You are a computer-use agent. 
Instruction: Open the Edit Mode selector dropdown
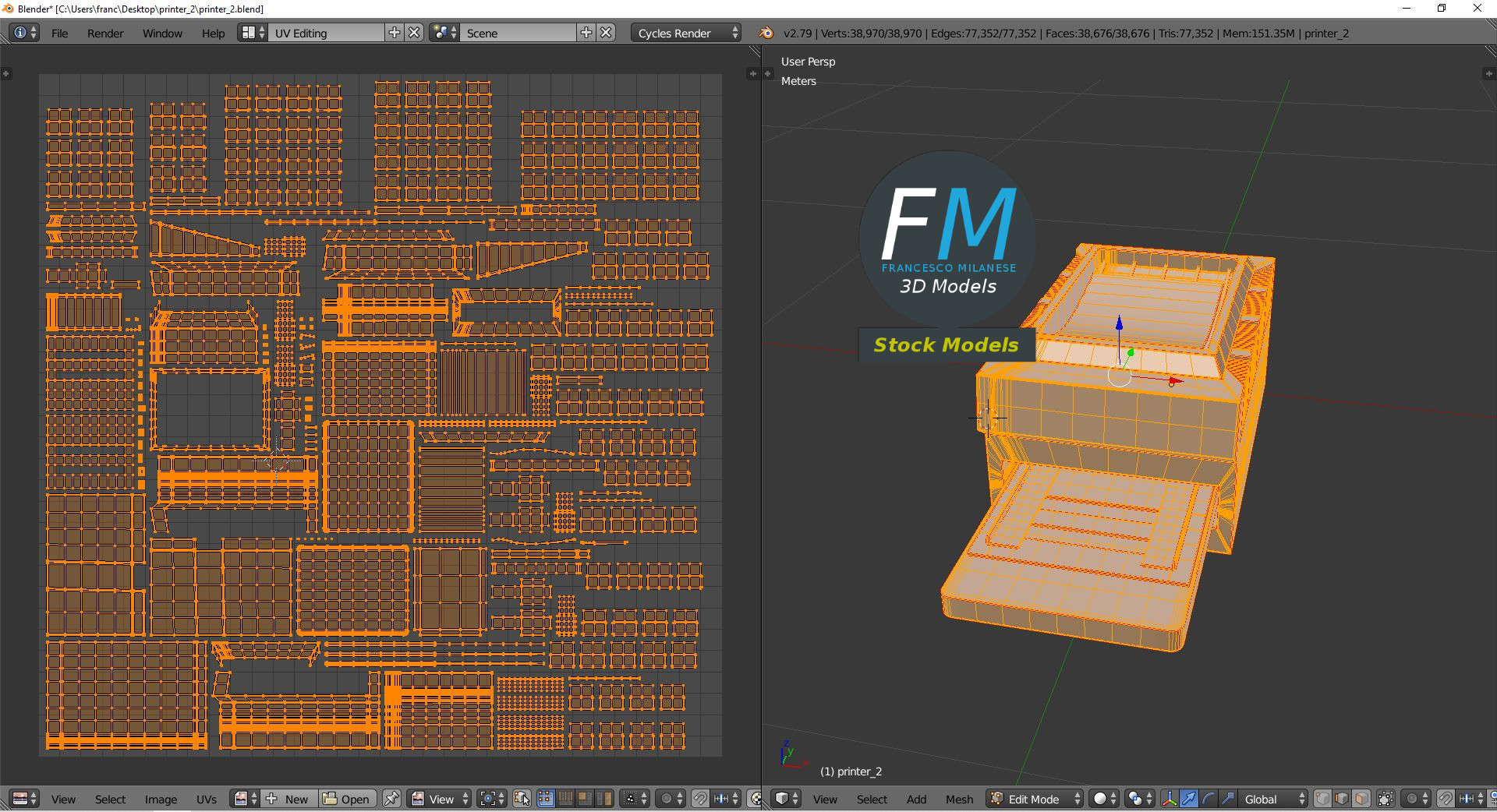coord(1035,799)
